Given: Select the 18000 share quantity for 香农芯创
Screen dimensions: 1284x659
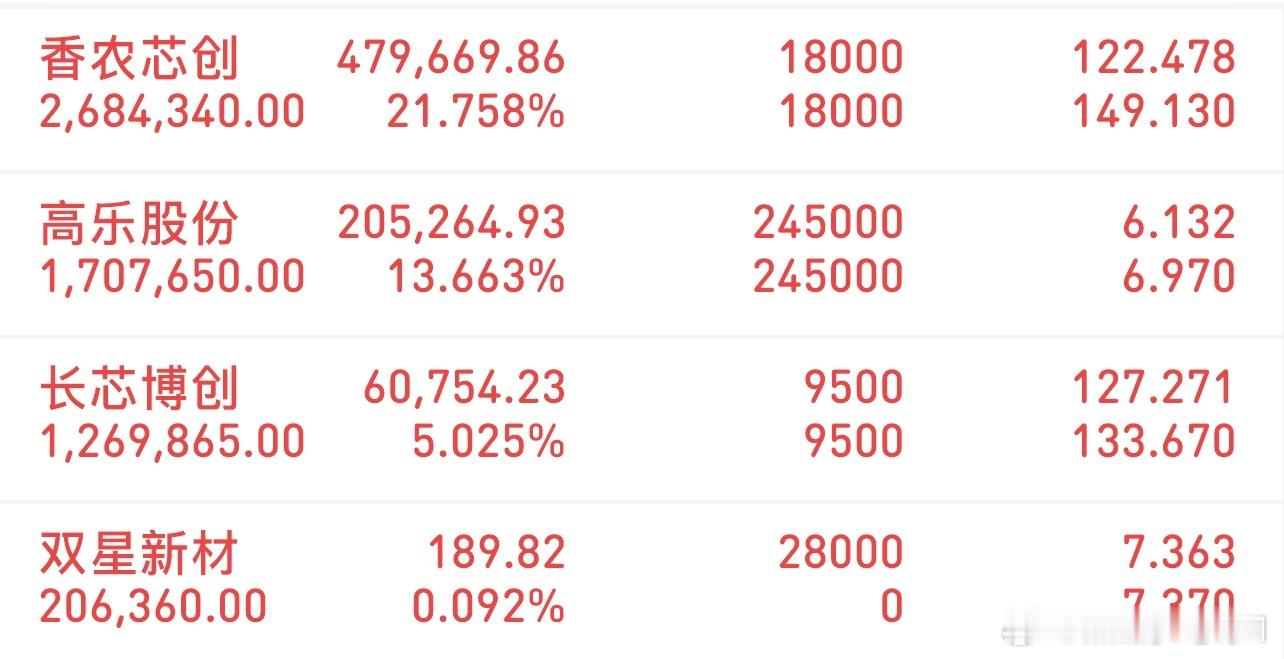Looking at the screenshot, I should 847,58.
